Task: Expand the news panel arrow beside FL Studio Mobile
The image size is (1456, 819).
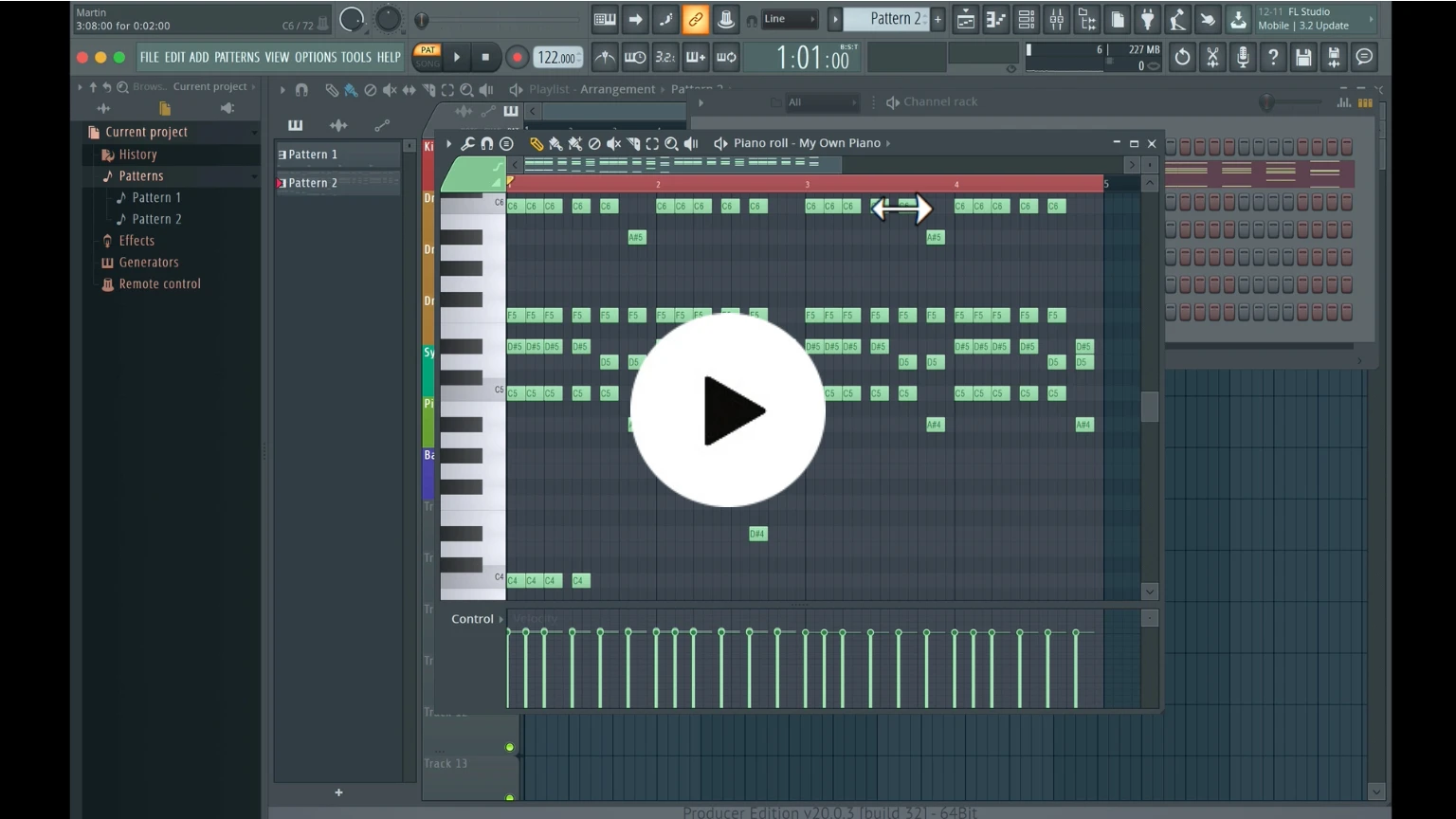Action: 1371,19
